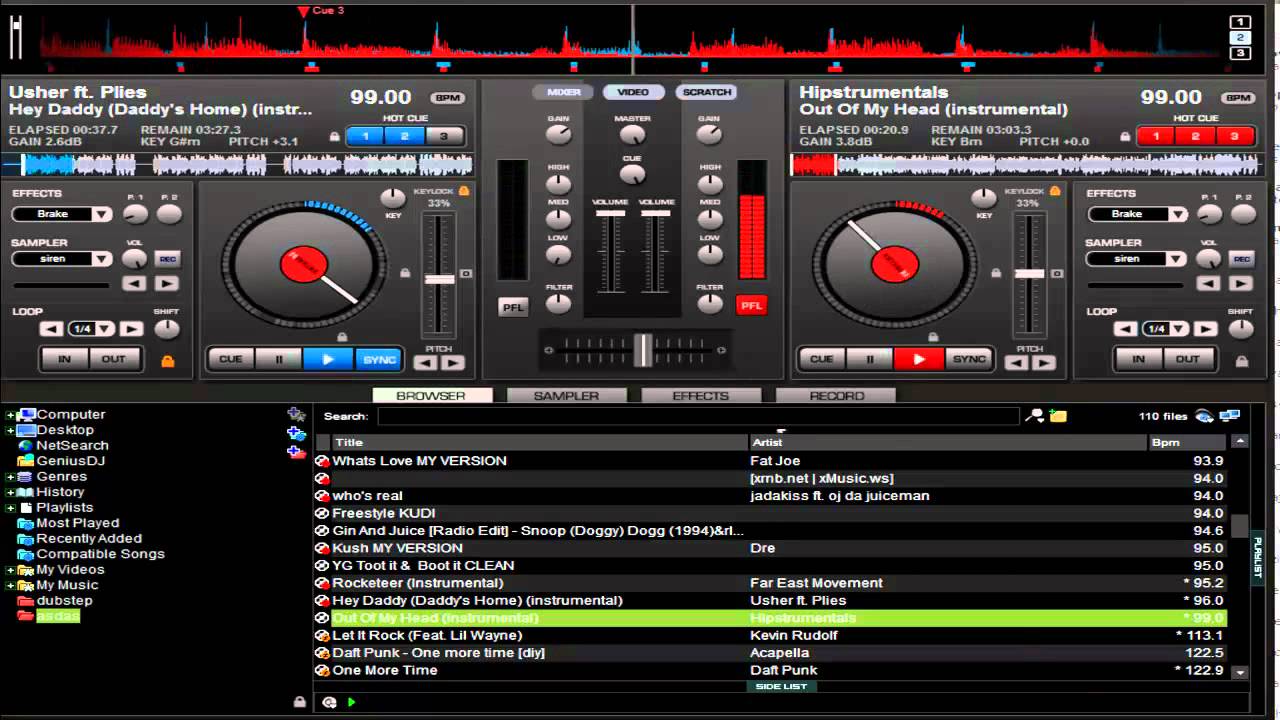The height and width of the screenshot is (720, 1280).
Task: Toggle the right channel red PFL button
Action: [751, 305]
